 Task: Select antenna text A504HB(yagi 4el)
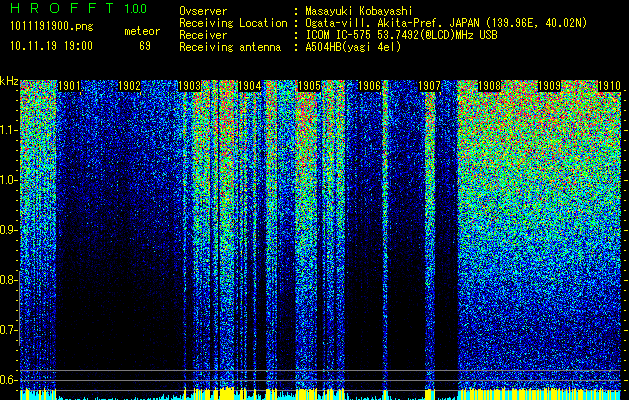click(353, 47)
